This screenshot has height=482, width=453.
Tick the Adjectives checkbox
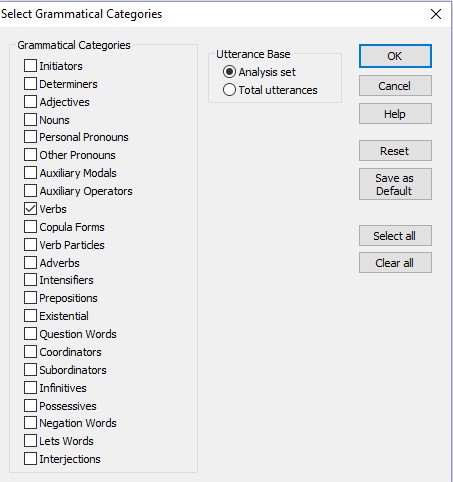(30, 102)
